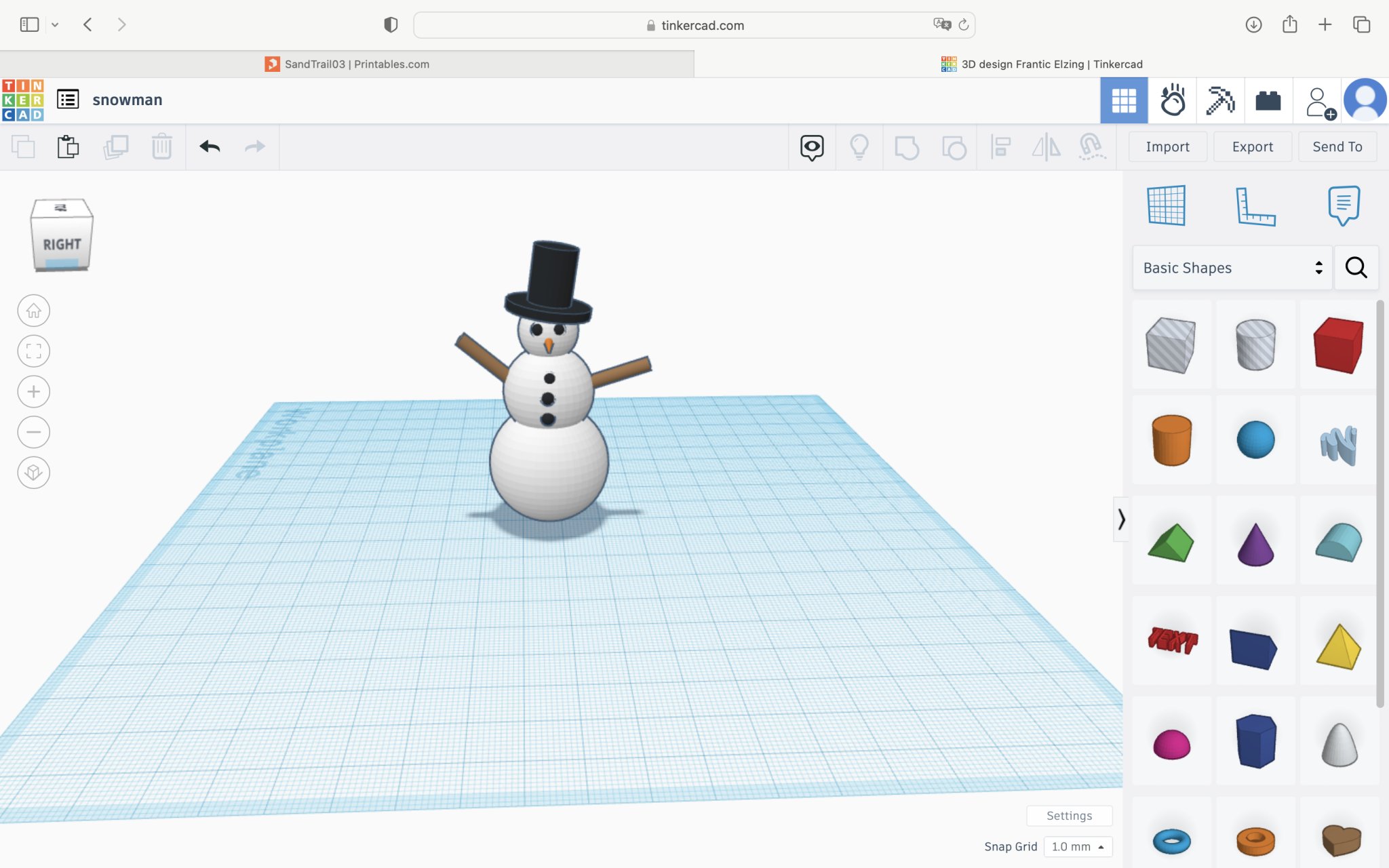Screen dimensions: 1389x868
Task: Delete selected shape with trash icon
Action: pos(162,146)
